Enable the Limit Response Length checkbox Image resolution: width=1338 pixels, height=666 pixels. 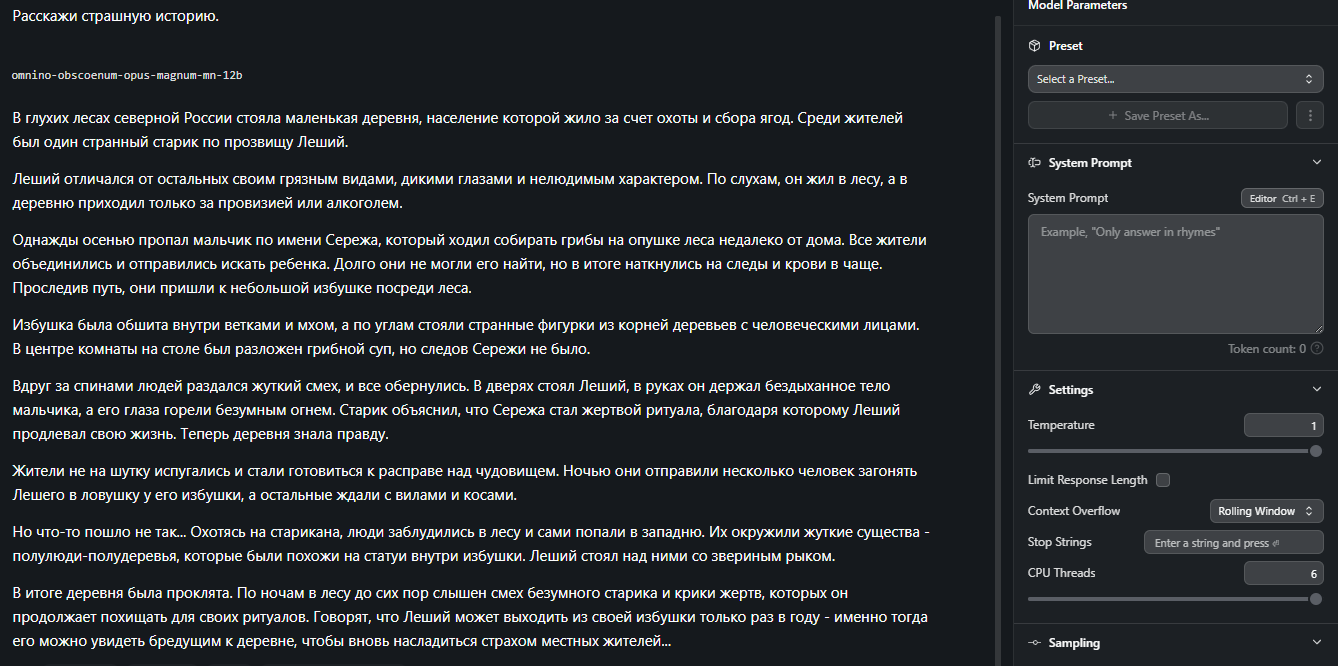(x=1163, y=480)
